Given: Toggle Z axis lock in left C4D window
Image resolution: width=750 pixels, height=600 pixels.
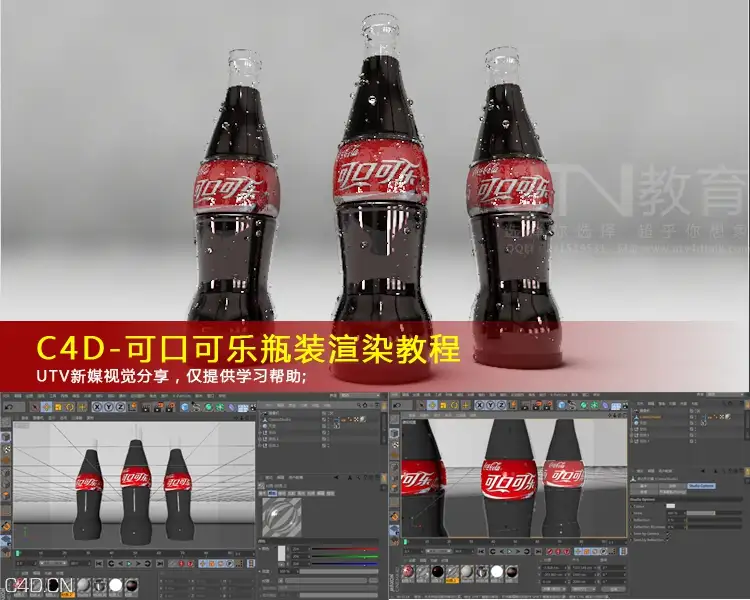Looking at the screenshot, I should coord(120,407).
